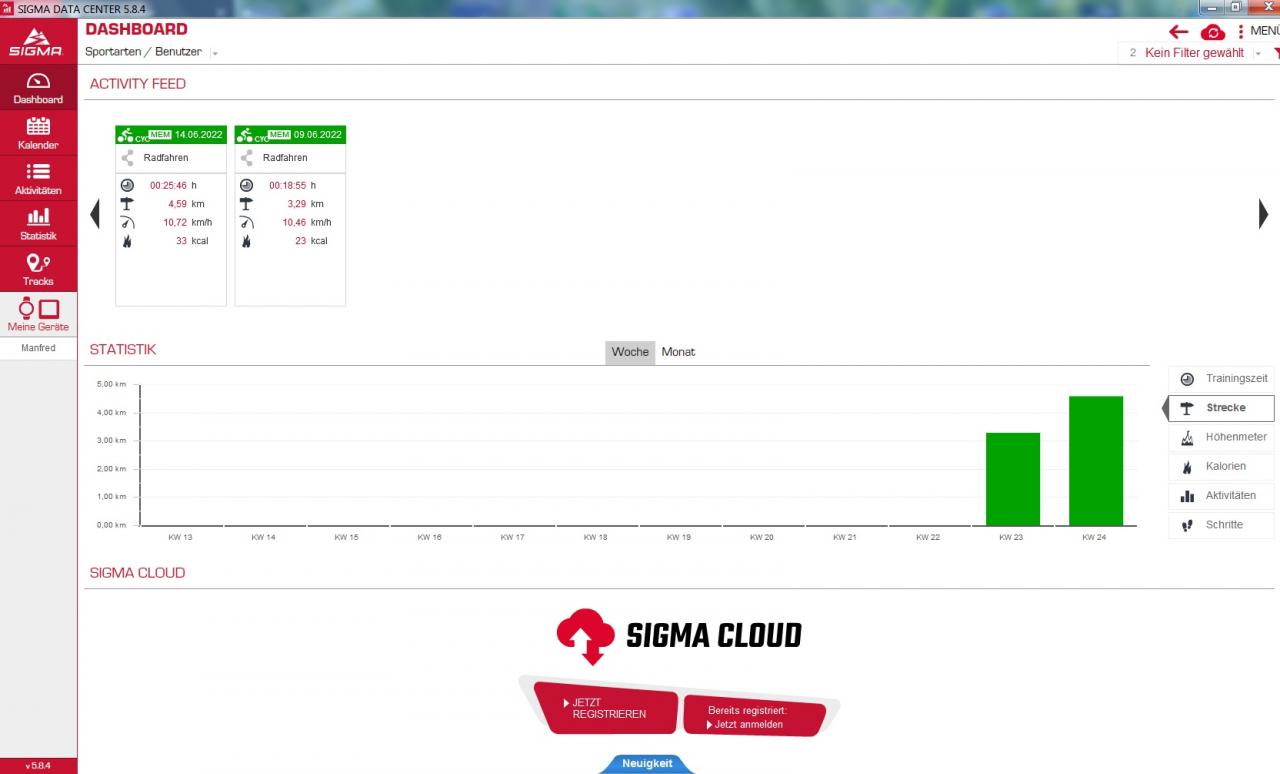Image resolution: width=1280 pixels, height=774 pixels.
Task: Click the green KW 24 bar
Action: click(x=1095, y=461)
